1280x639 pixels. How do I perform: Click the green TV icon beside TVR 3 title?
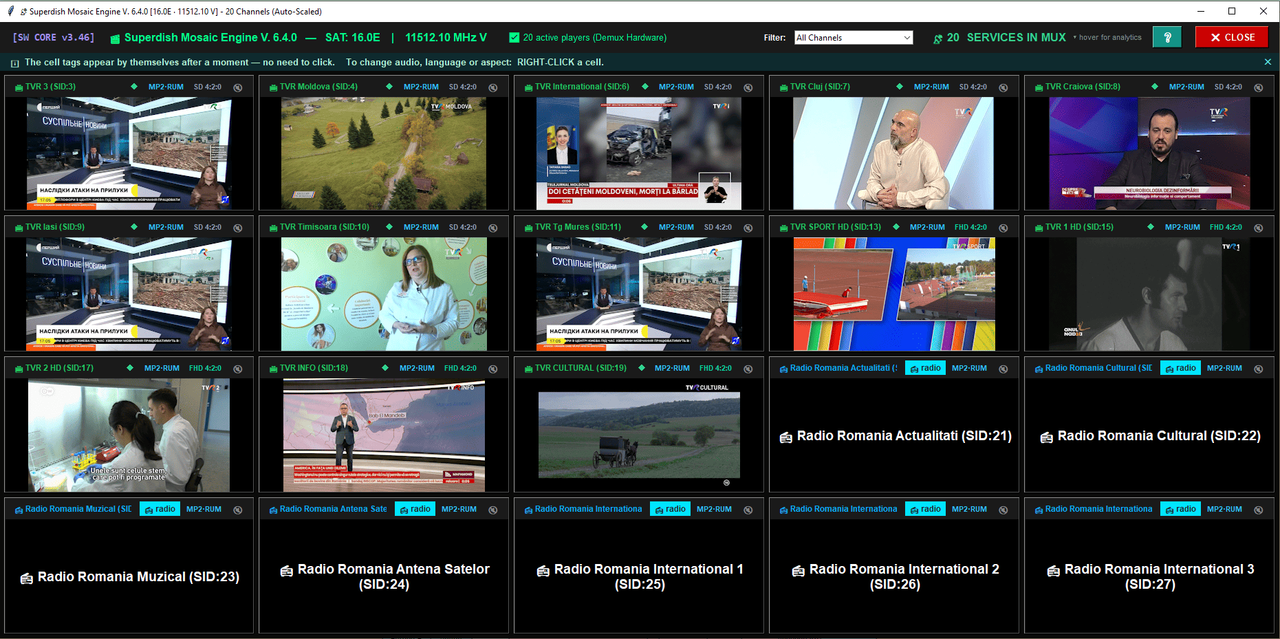tap(17, 87)
